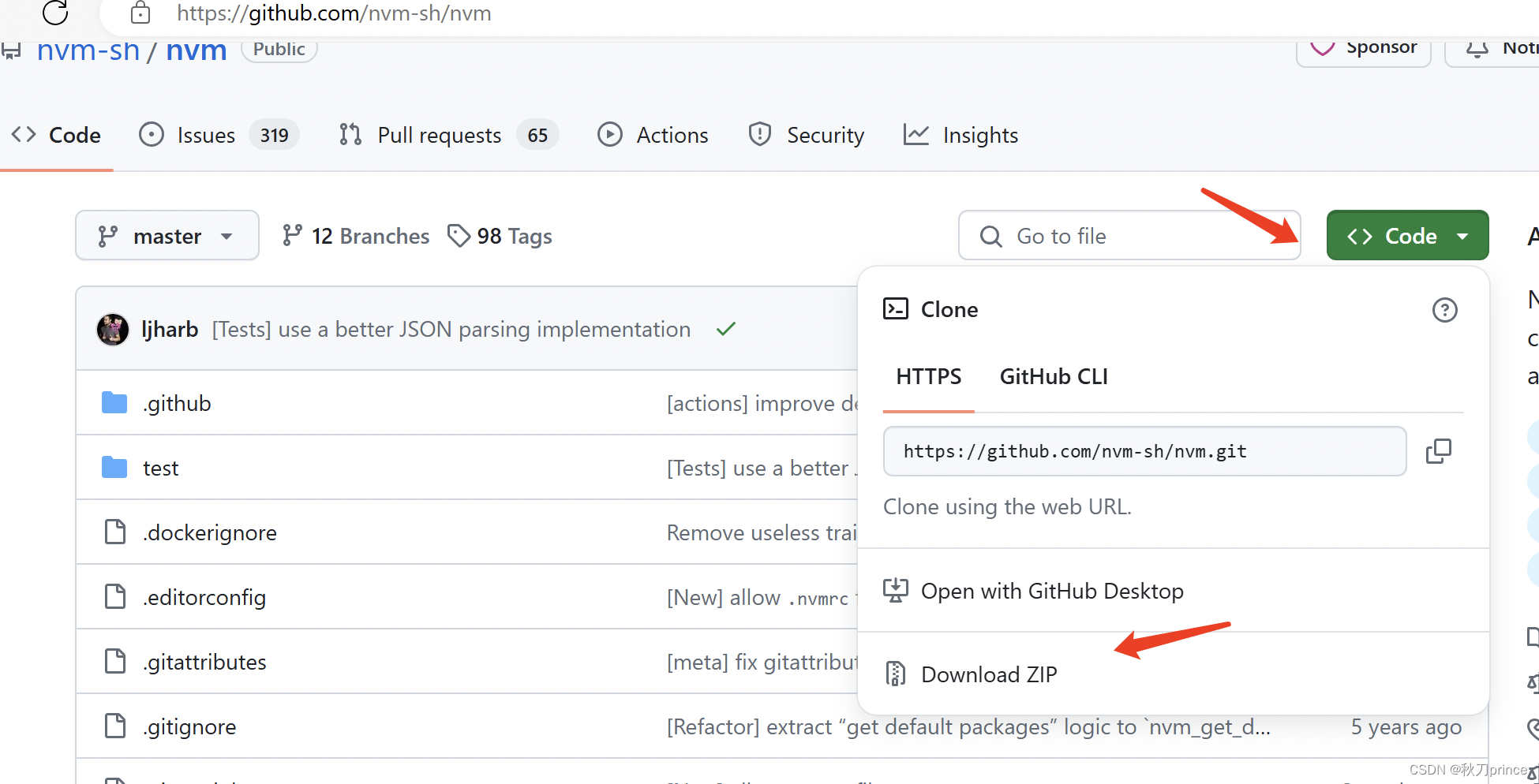Open the Security tab
This screenshot has height=784, width=1539.
(x=806, y=135)
